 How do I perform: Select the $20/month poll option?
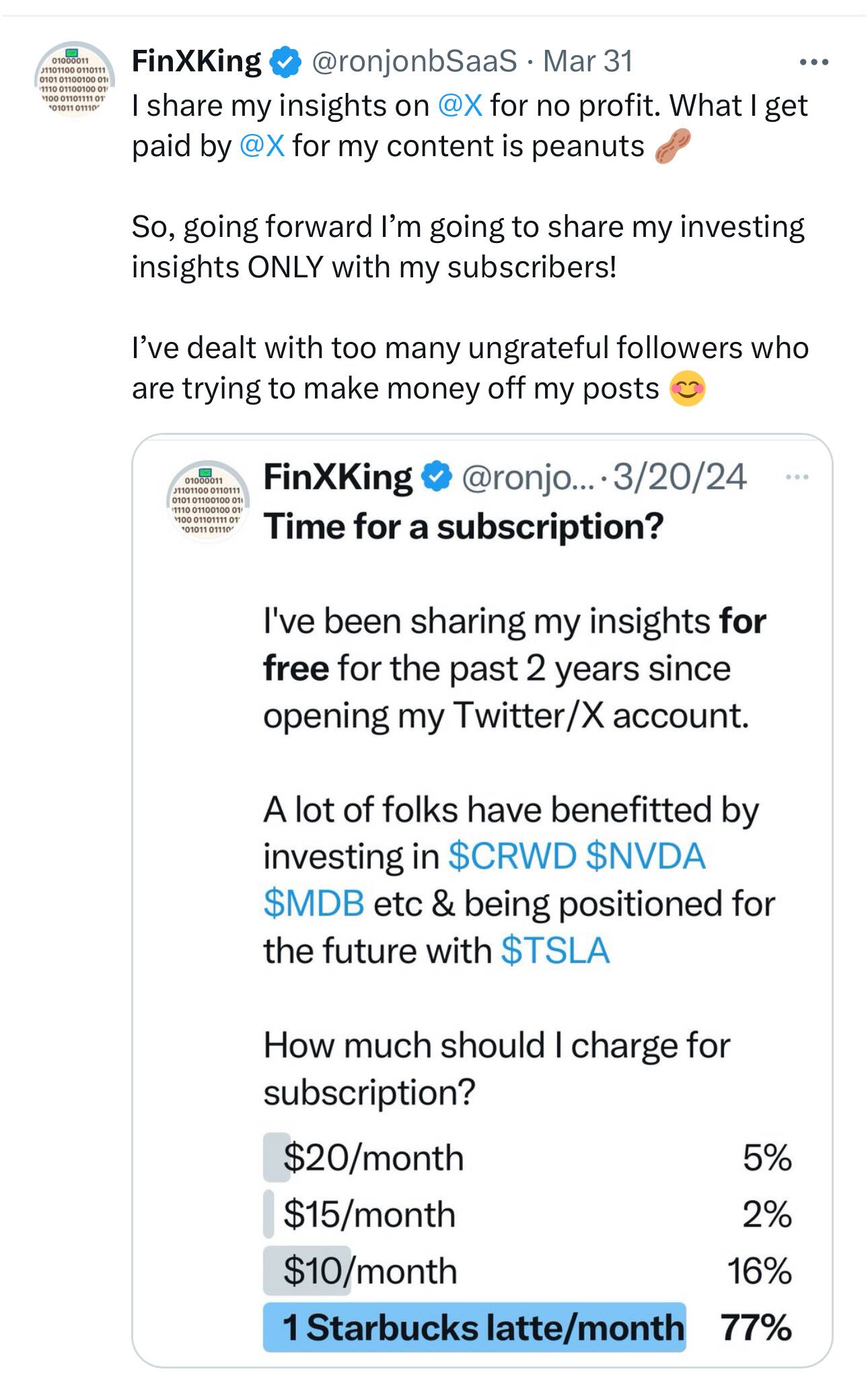click(x=528, y=1158)
